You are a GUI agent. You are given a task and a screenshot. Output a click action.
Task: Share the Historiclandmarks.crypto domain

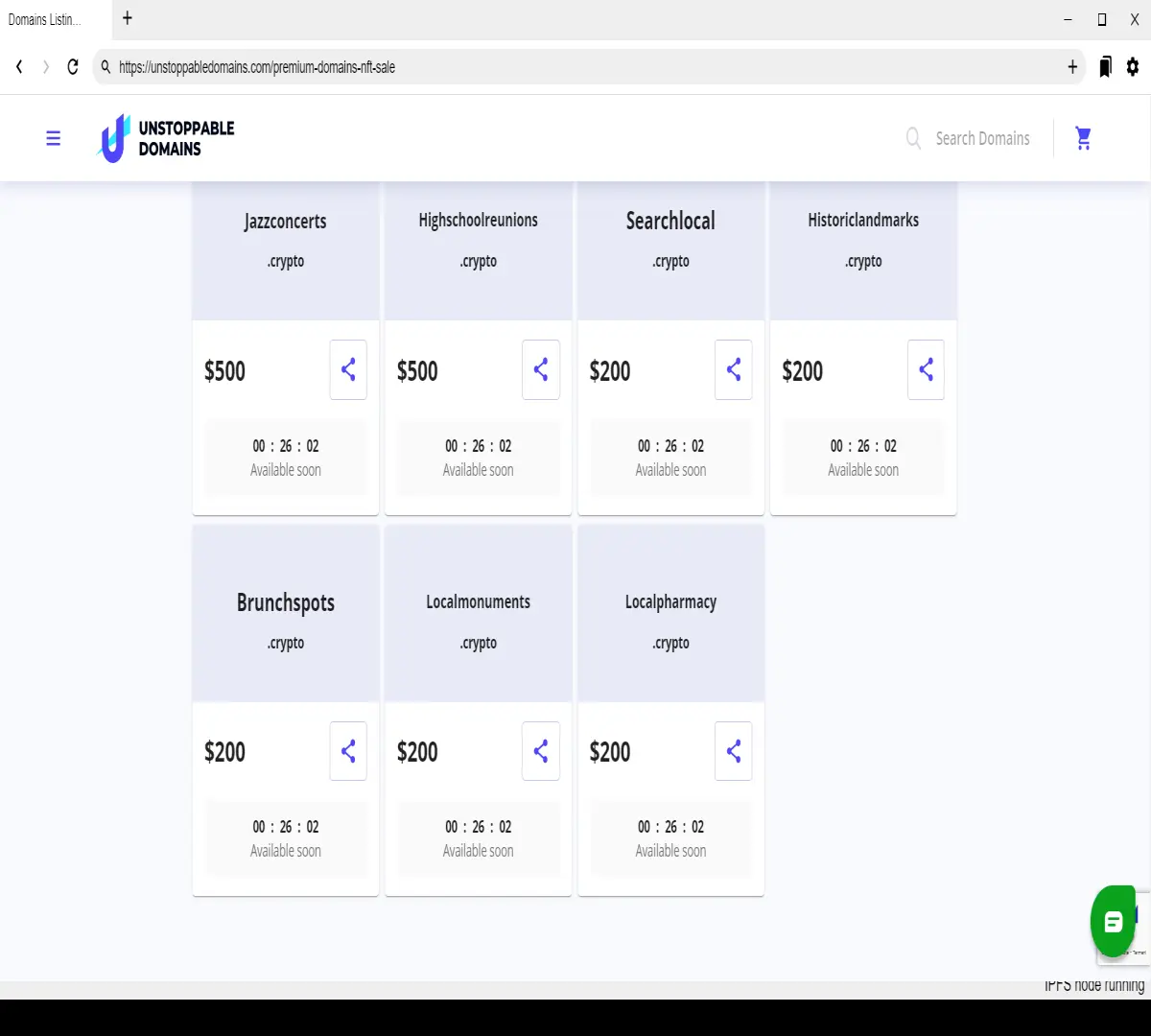tap(926, 369)
